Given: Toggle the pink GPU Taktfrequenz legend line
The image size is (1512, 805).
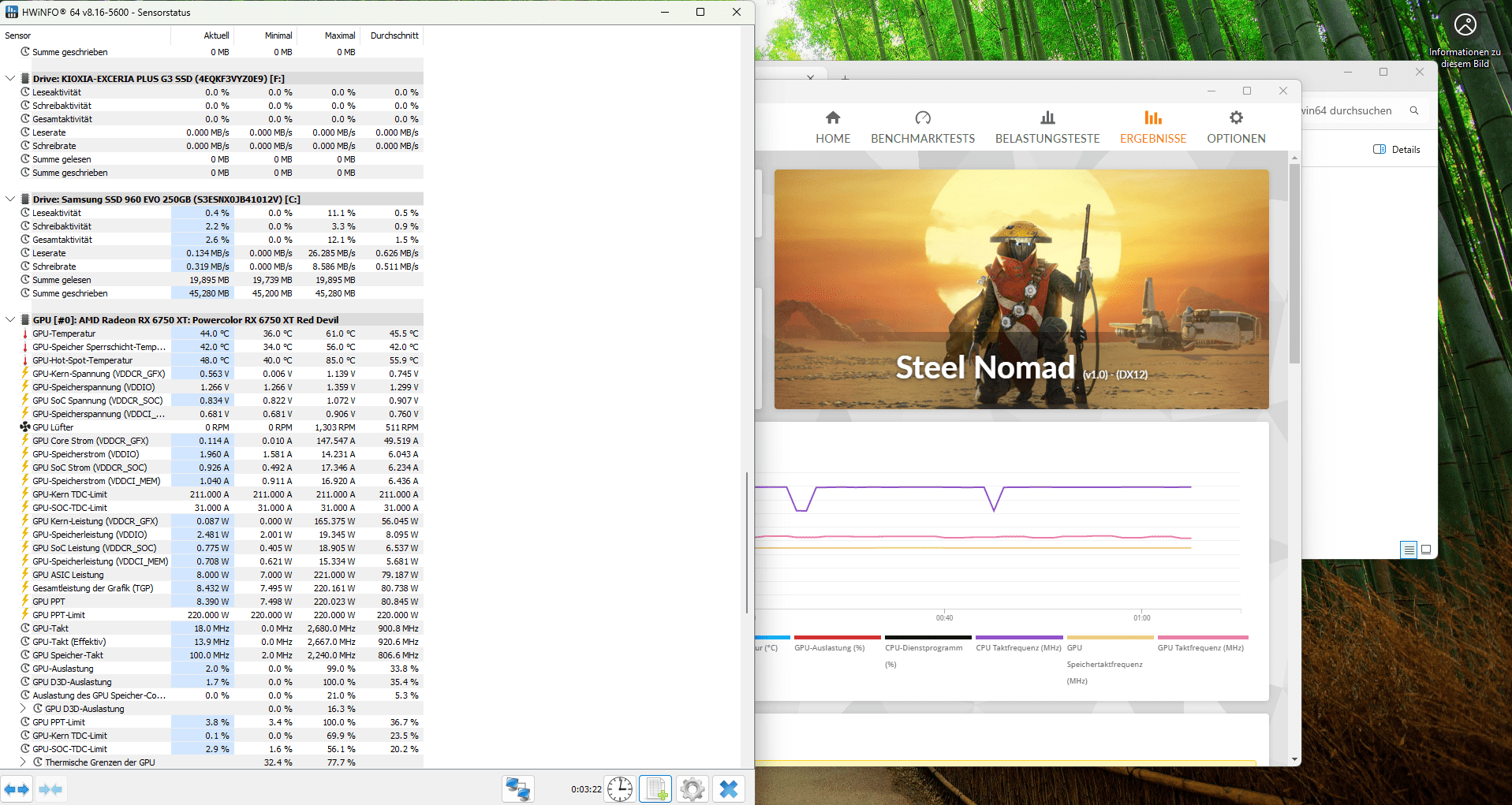Looking at the screenshot, I should [x=1203, y=643].
